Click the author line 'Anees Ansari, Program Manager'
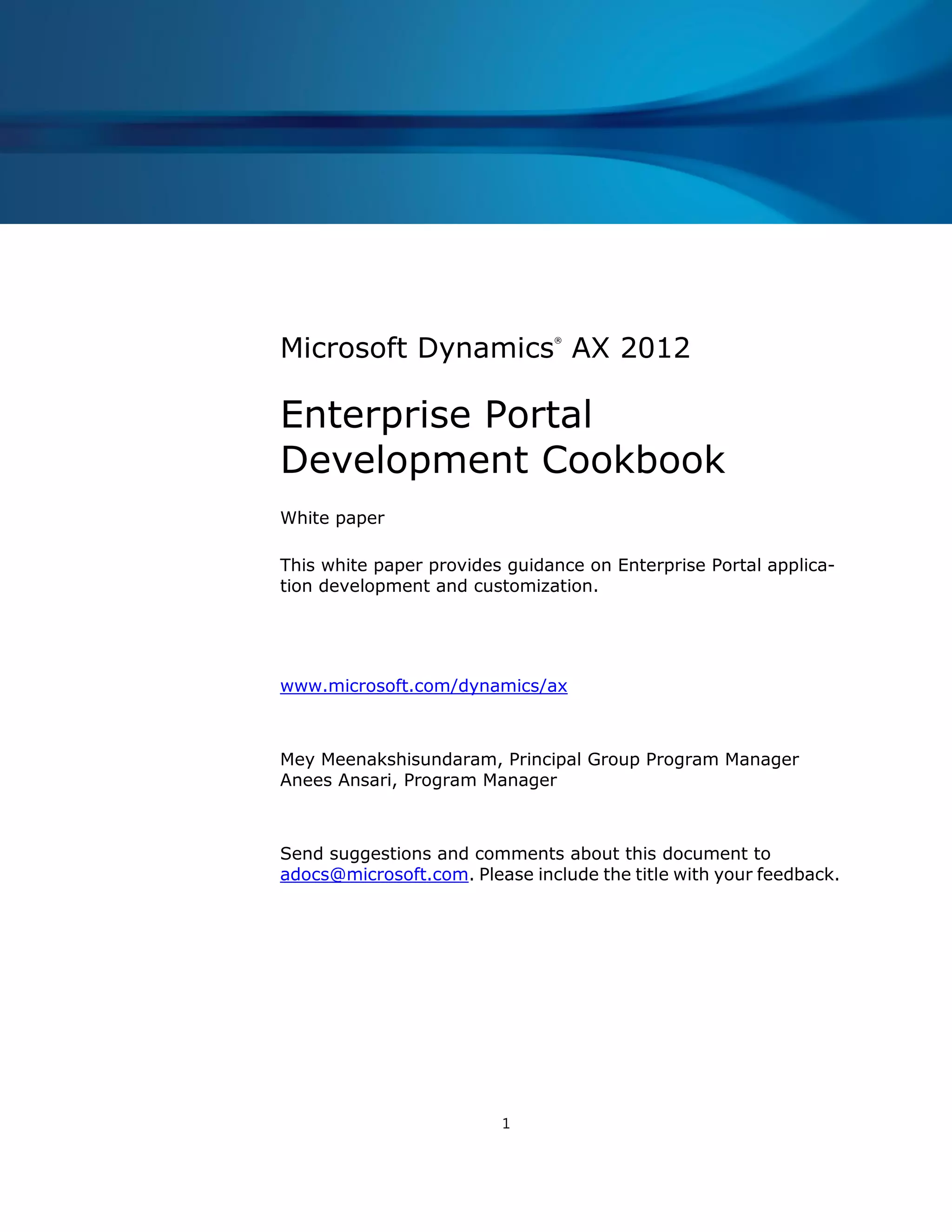The image size is (952, 1232). click(418, 781)
